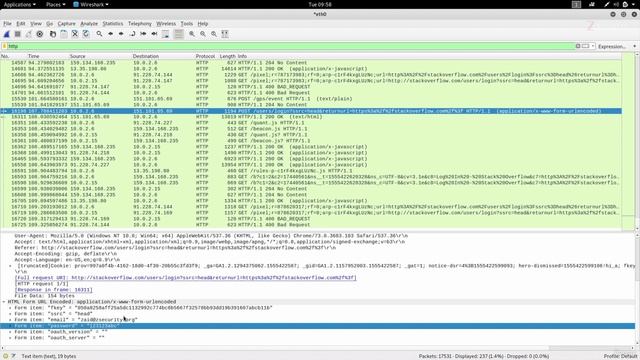Apply the display filter arrow

[x=586, y=46]
